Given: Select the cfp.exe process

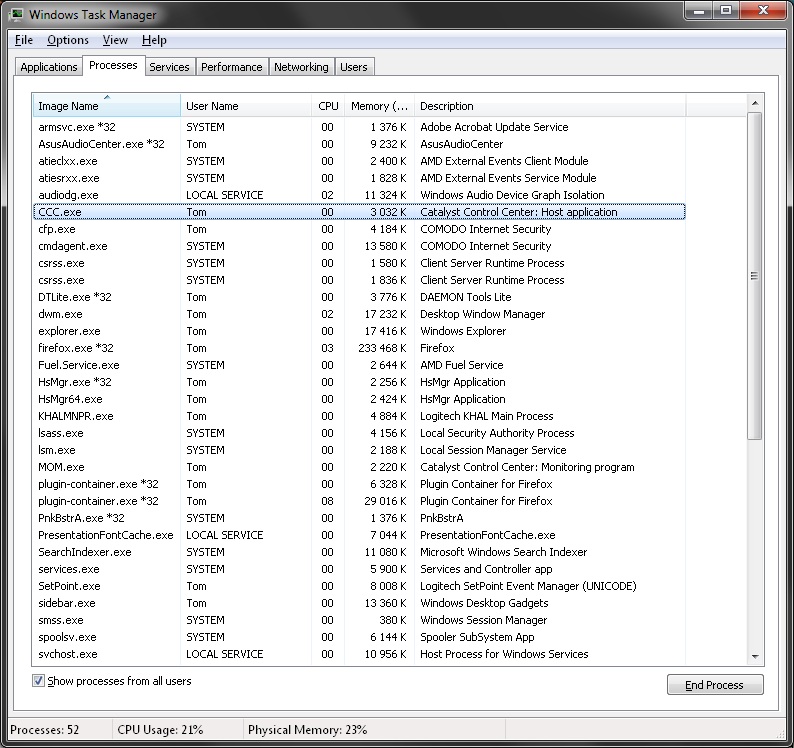Looking at the screenshot, I should pyautogui.click(x=359, y=229).
